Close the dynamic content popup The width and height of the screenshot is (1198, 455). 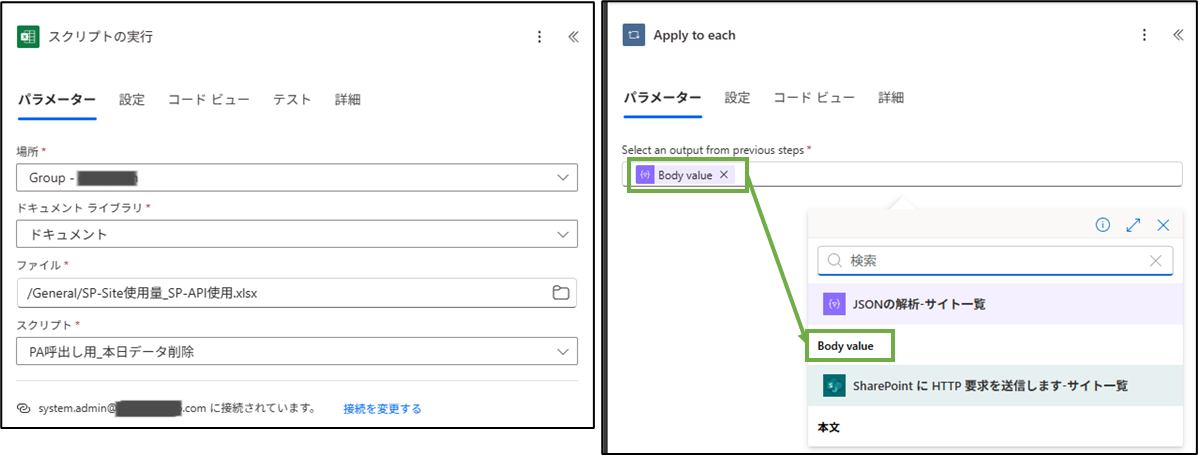coord(1163,224)
